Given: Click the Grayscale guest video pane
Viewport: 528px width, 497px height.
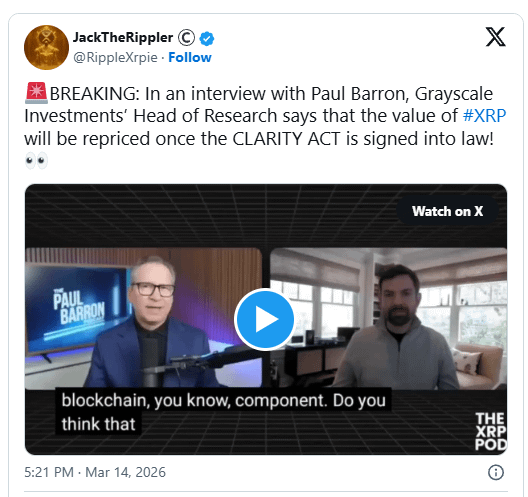Looking at the screenshot, I should 388,319.
